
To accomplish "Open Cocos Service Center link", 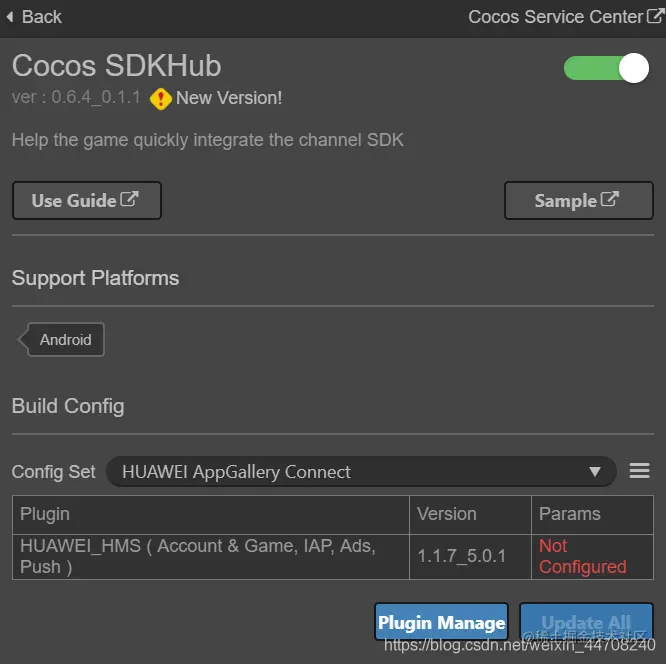I will click(x=566, y=17).
